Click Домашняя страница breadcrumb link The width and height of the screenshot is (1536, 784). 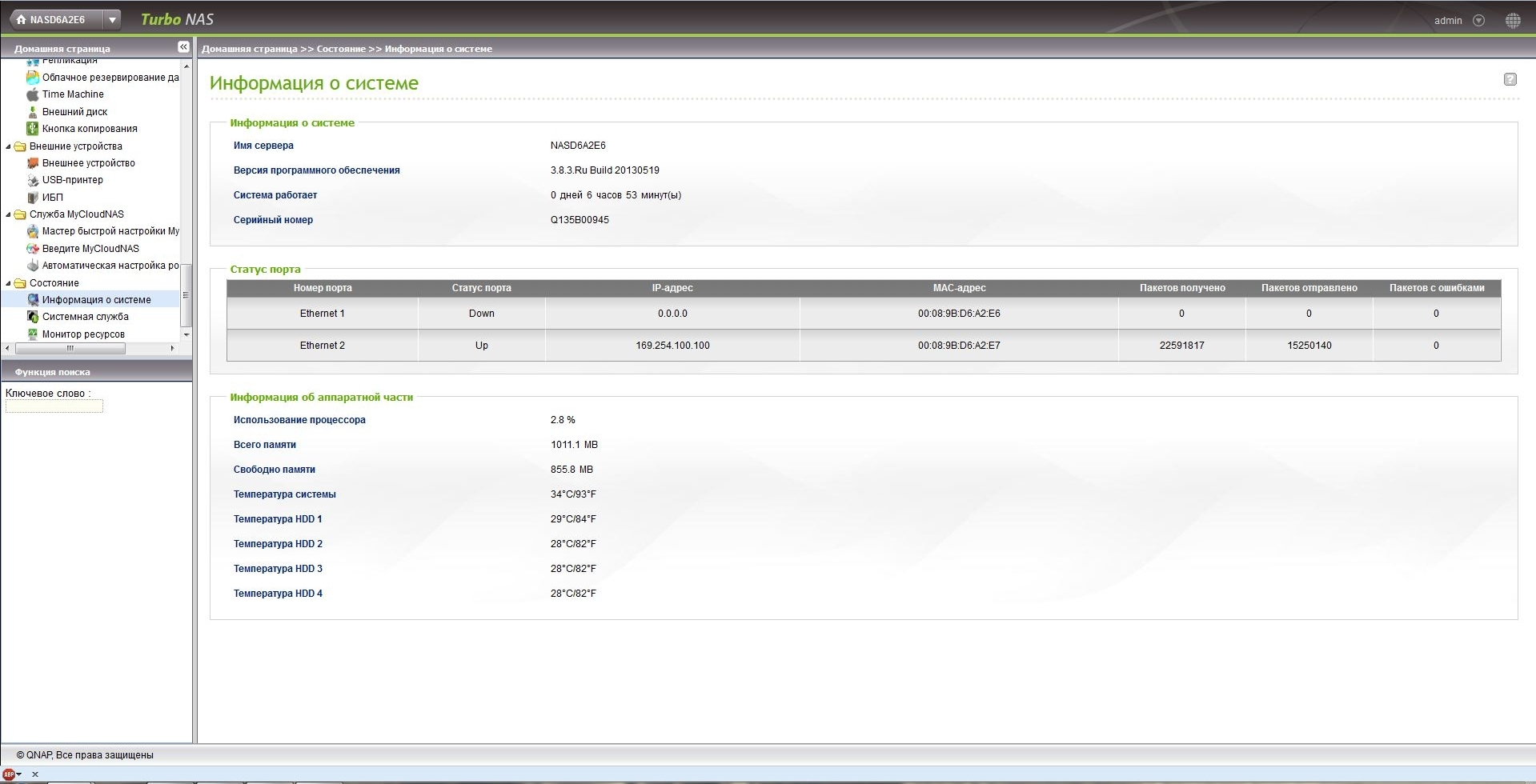250,49
